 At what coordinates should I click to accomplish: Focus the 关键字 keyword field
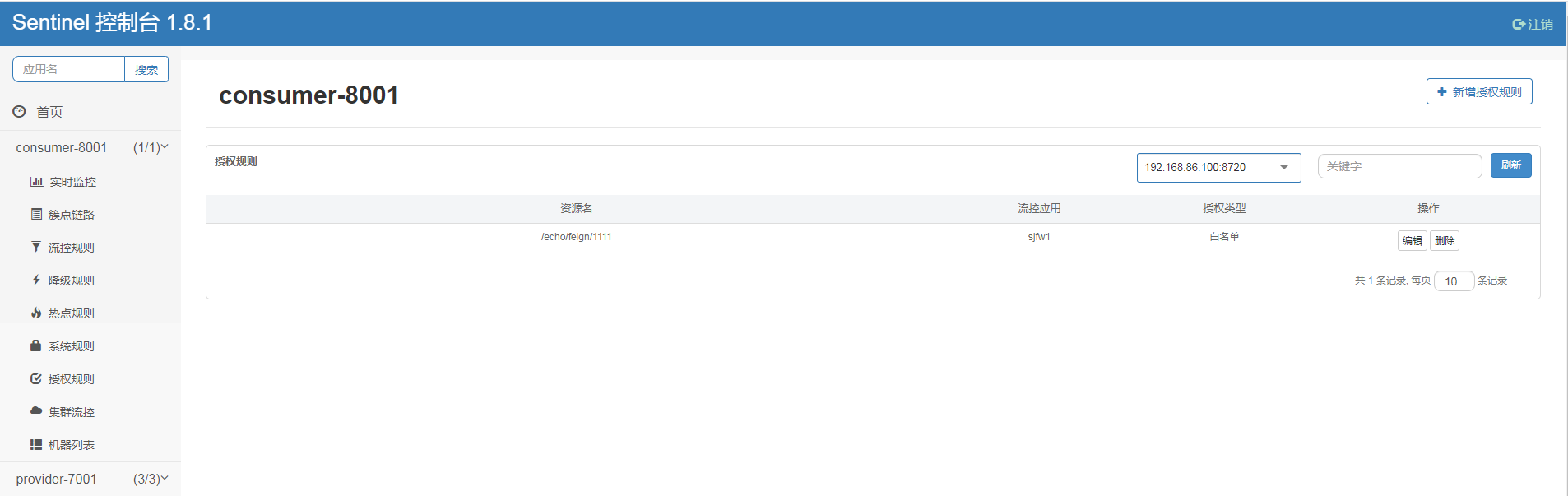(x=1399, y=166)
